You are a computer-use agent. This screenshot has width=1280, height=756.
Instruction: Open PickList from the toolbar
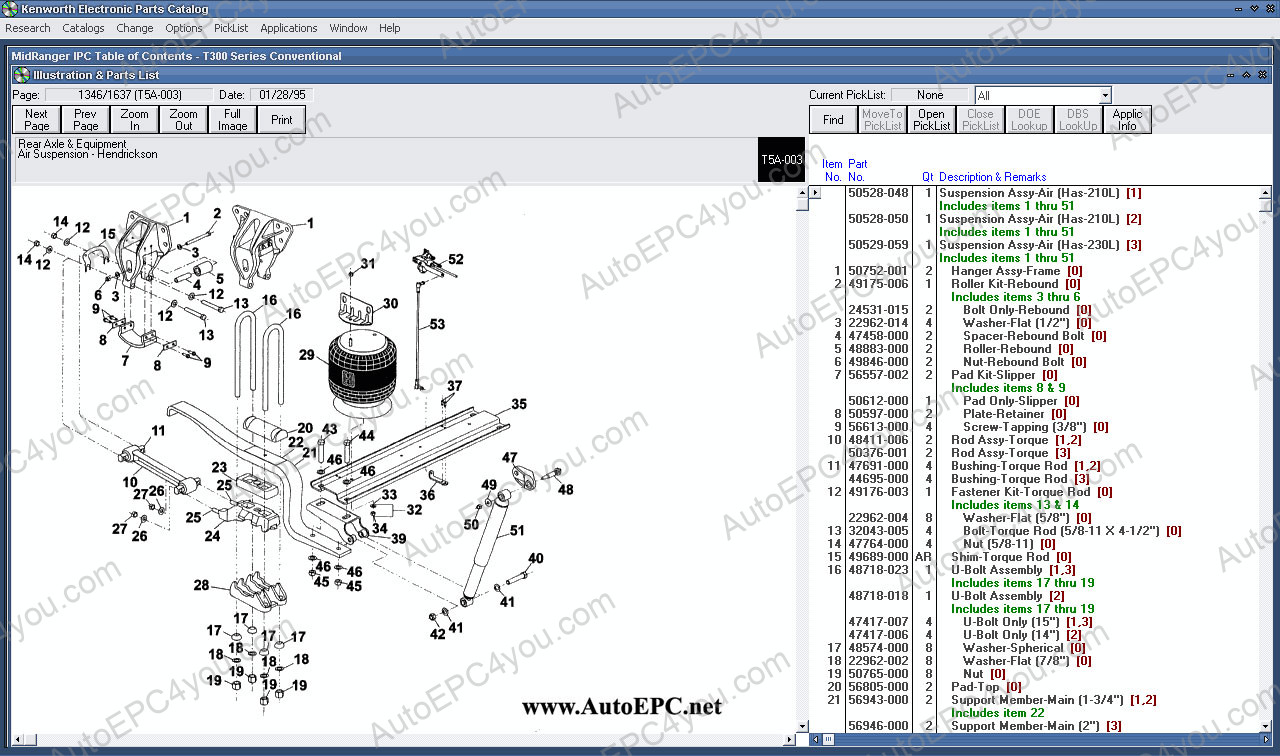pyautogui.click(x=931, y=120)
